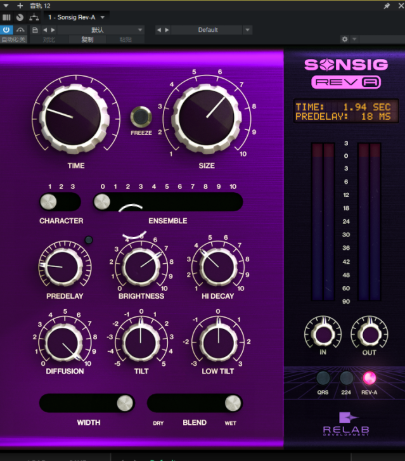
Task: Toggle the predelay sync LED
Action: pyautogui.click(x=88, y=240)
